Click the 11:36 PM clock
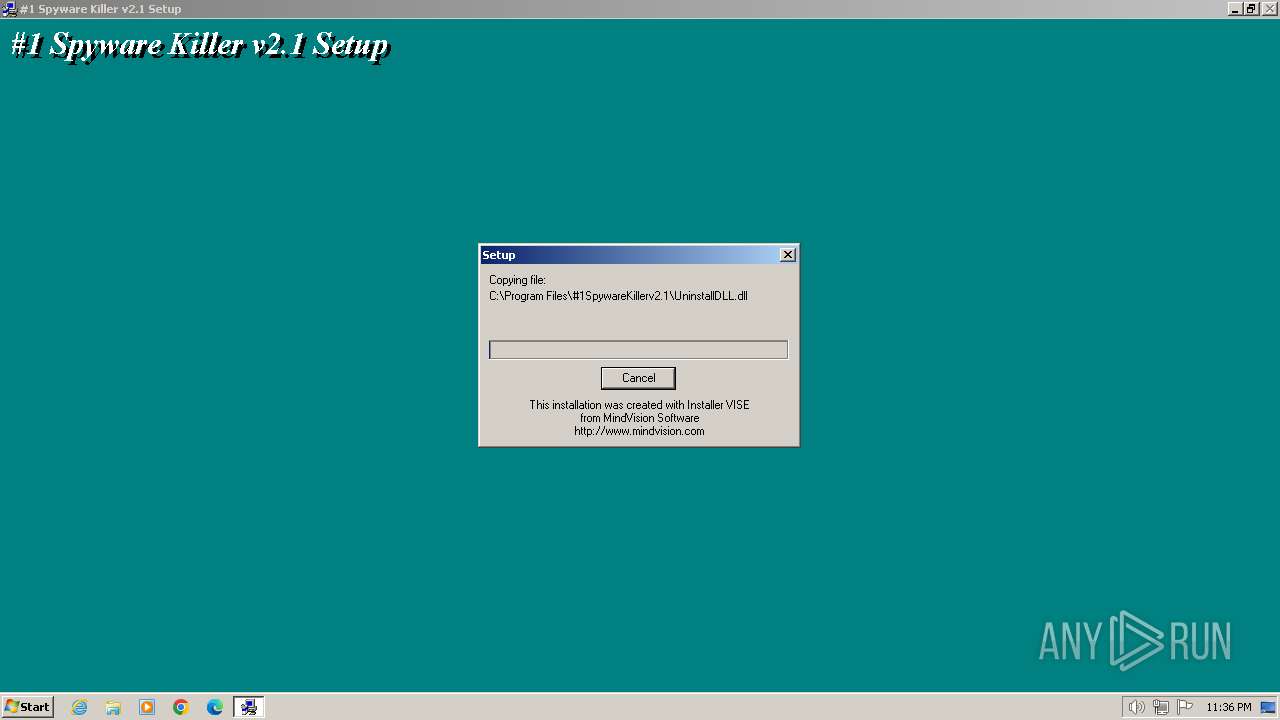The height and width of the screenshot is (720, 1280). point(1228,707)
